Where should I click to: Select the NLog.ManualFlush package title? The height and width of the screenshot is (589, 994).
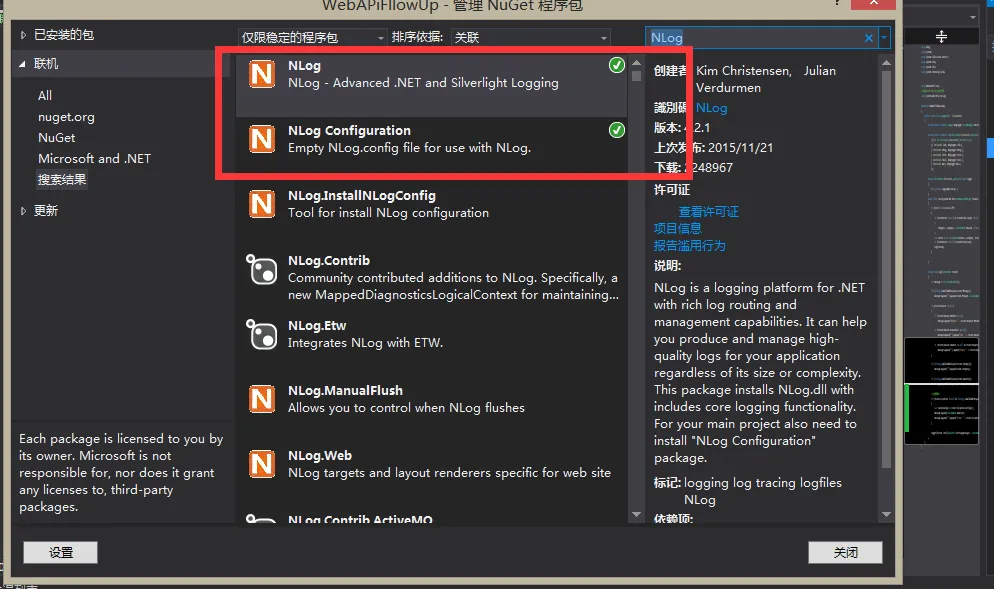(x=345, y=391)
